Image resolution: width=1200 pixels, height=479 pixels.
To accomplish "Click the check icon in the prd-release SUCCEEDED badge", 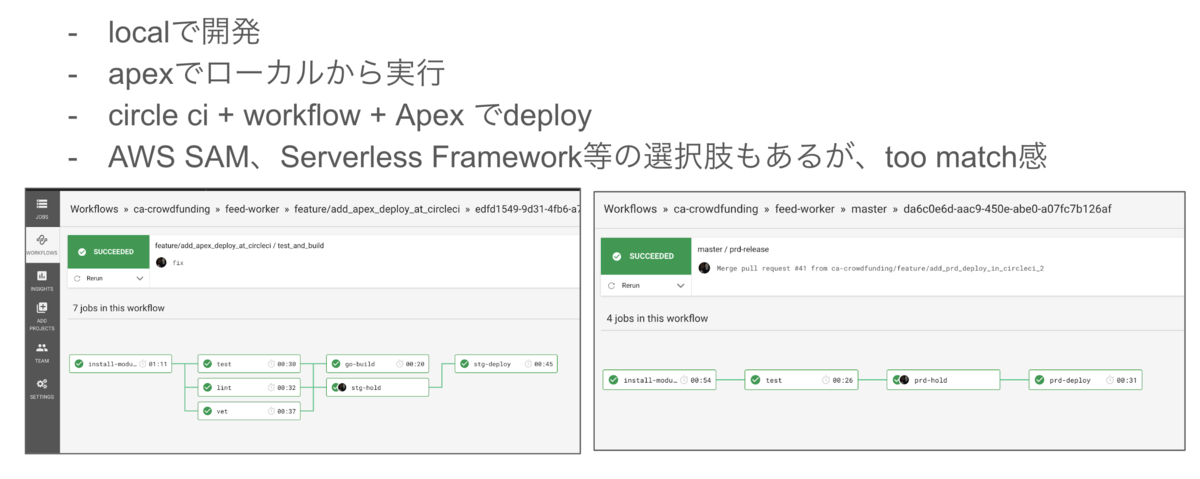I will (x=617, y=256).
